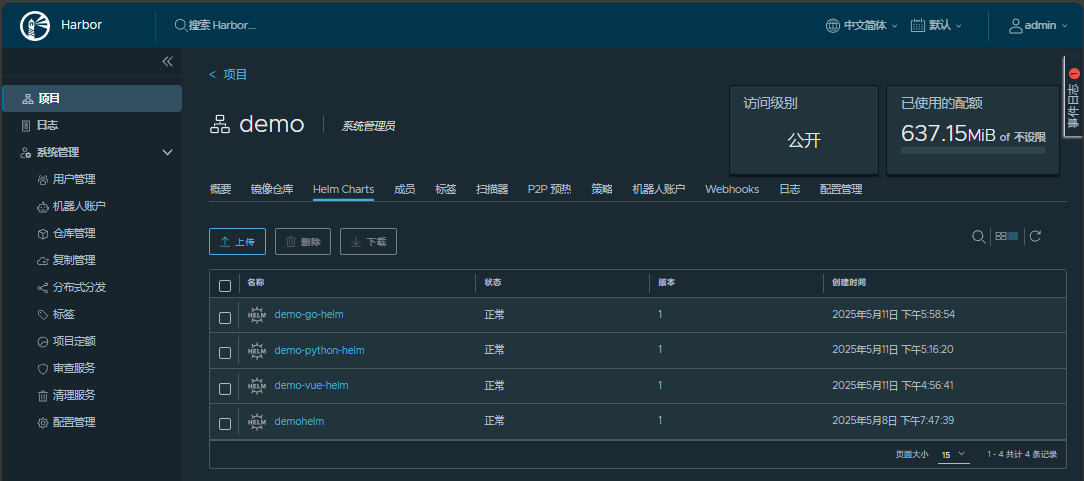Click the 配置管理 gear icon in sidebar
Image resolution: width=1084 pixels, height=481 pixels.
[42, 422]
